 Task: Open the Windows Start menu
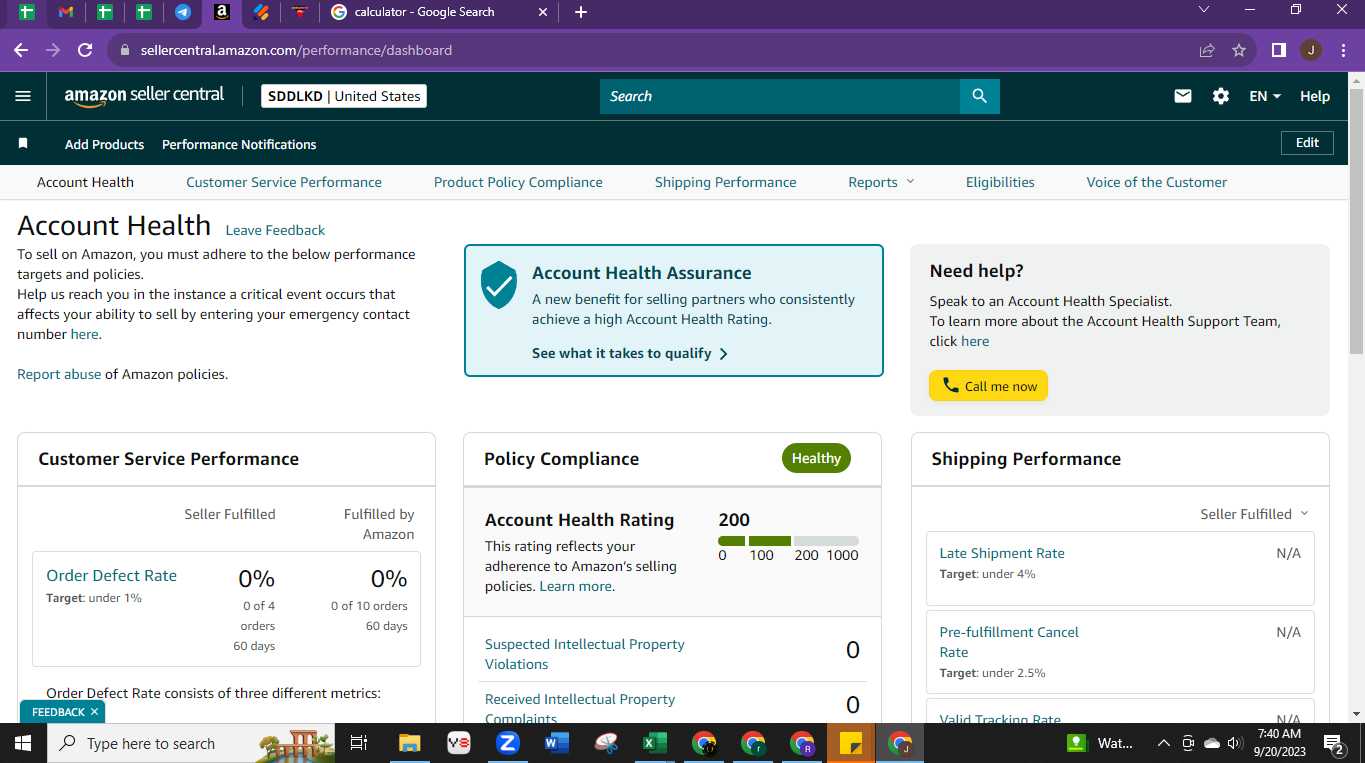coord(23,743)
